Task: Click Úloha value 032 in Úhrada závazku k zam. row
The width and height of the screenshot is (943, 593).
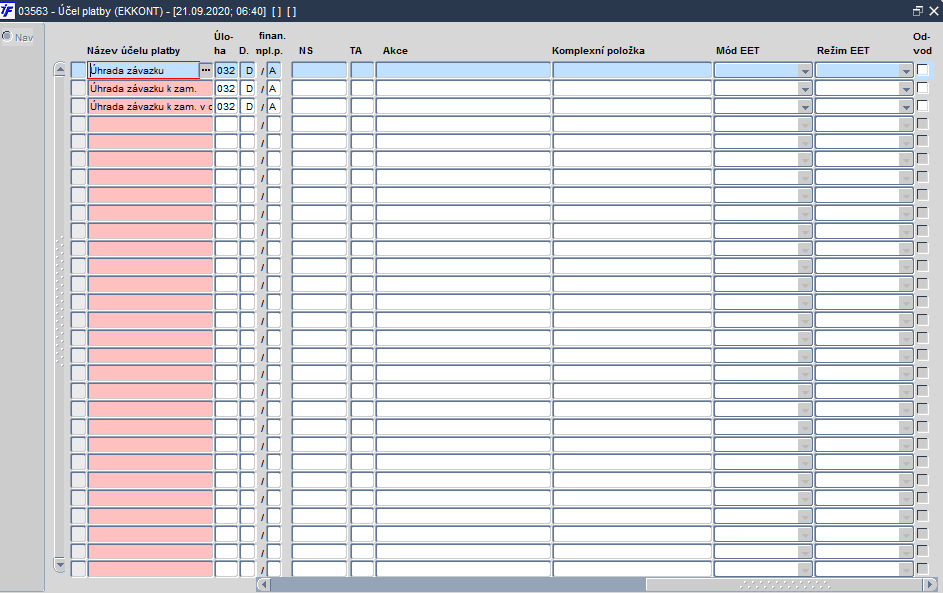Action: tap(226, 88)
